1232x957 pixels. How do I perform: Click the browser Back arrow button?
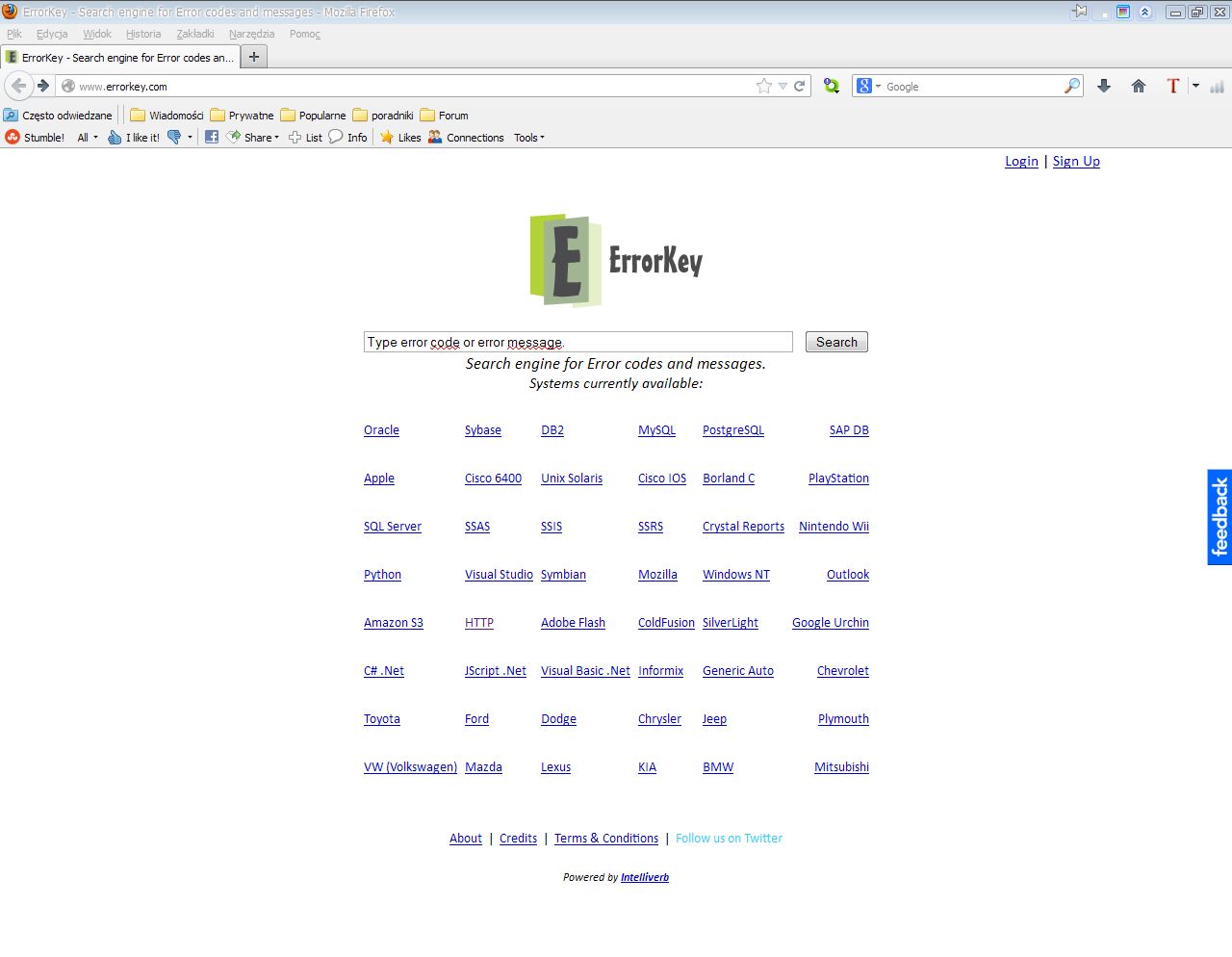[19, 86]
